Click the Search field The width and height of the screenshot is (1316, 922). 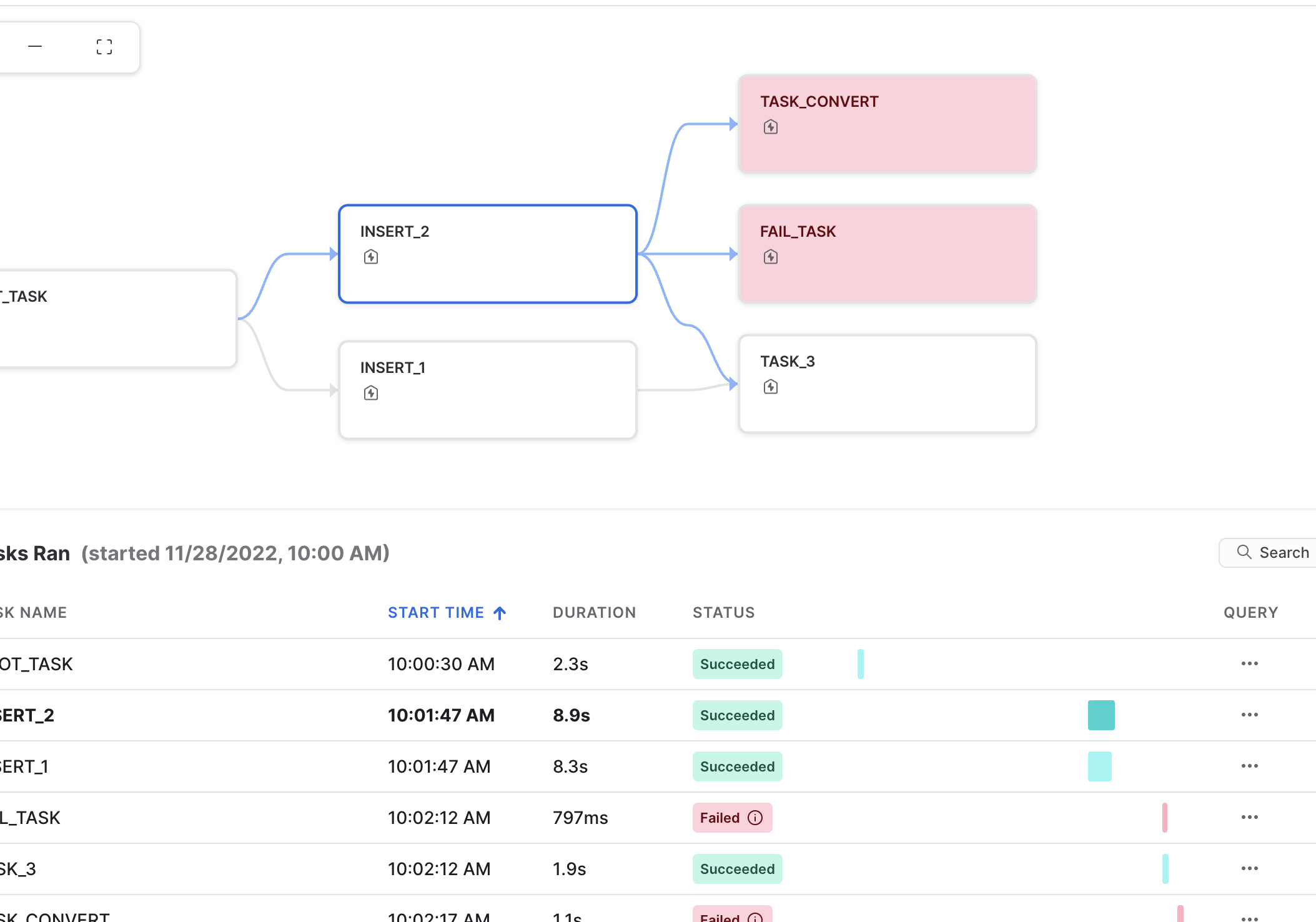[1269, 553]
